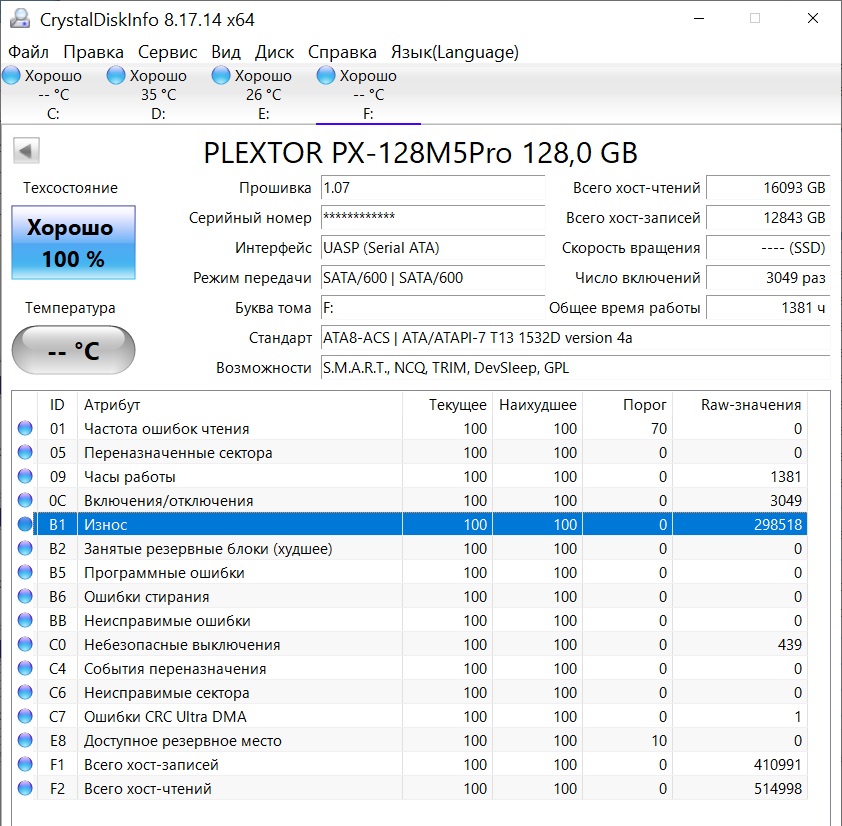Click the features field S.M.A.R.T., NCQ, TRIM
Viewport: 842px width, 826px height.
click(576, 368)
